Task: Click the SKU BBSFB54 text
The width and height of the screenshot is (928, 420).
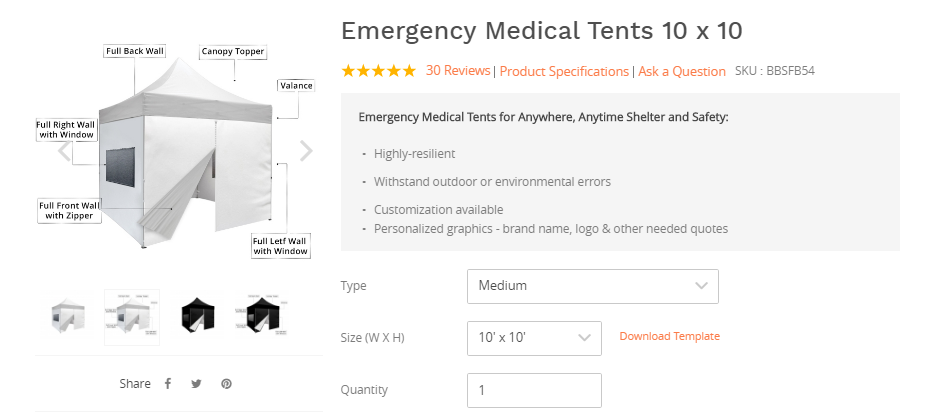Action: 775,71
